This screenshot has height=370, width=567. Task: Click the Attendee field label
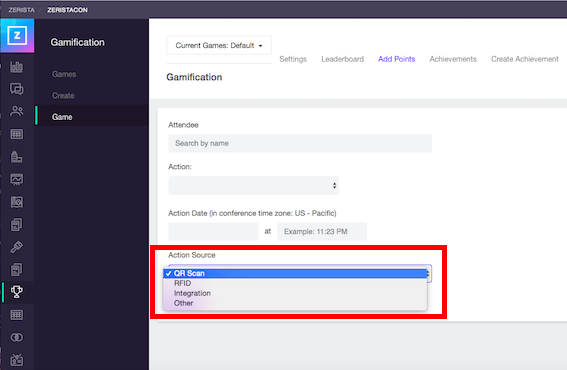(183, 125)
